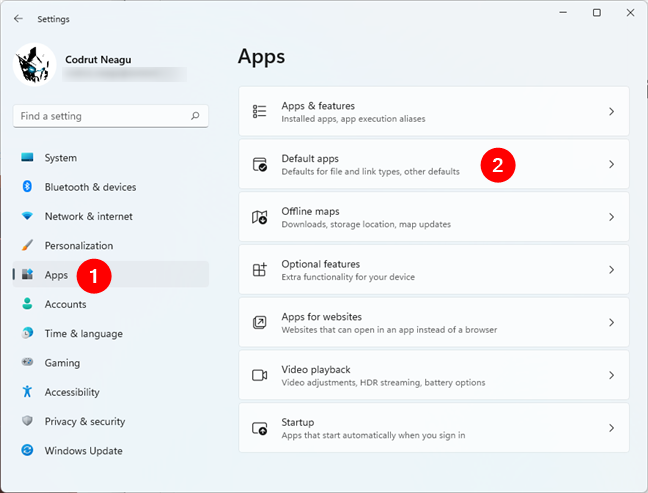Open the System settings category
The height and width of the screenshot is (493, 648).
coord(111,158)
